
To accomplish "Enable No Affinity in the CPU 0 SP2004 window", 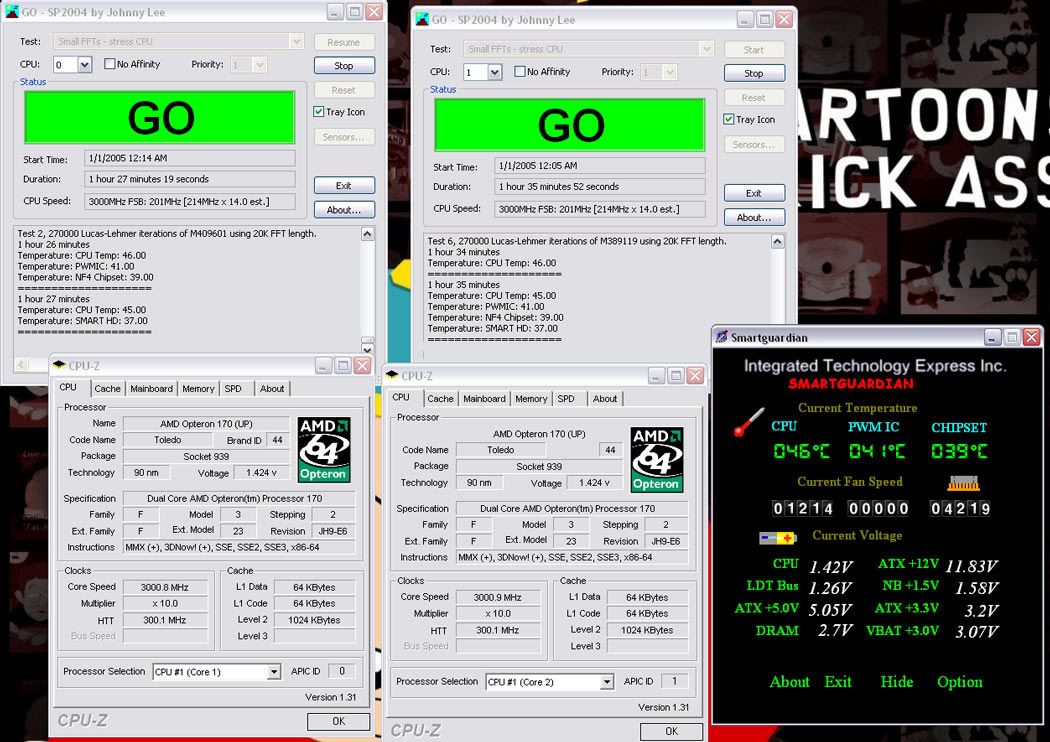I will 110,64.
